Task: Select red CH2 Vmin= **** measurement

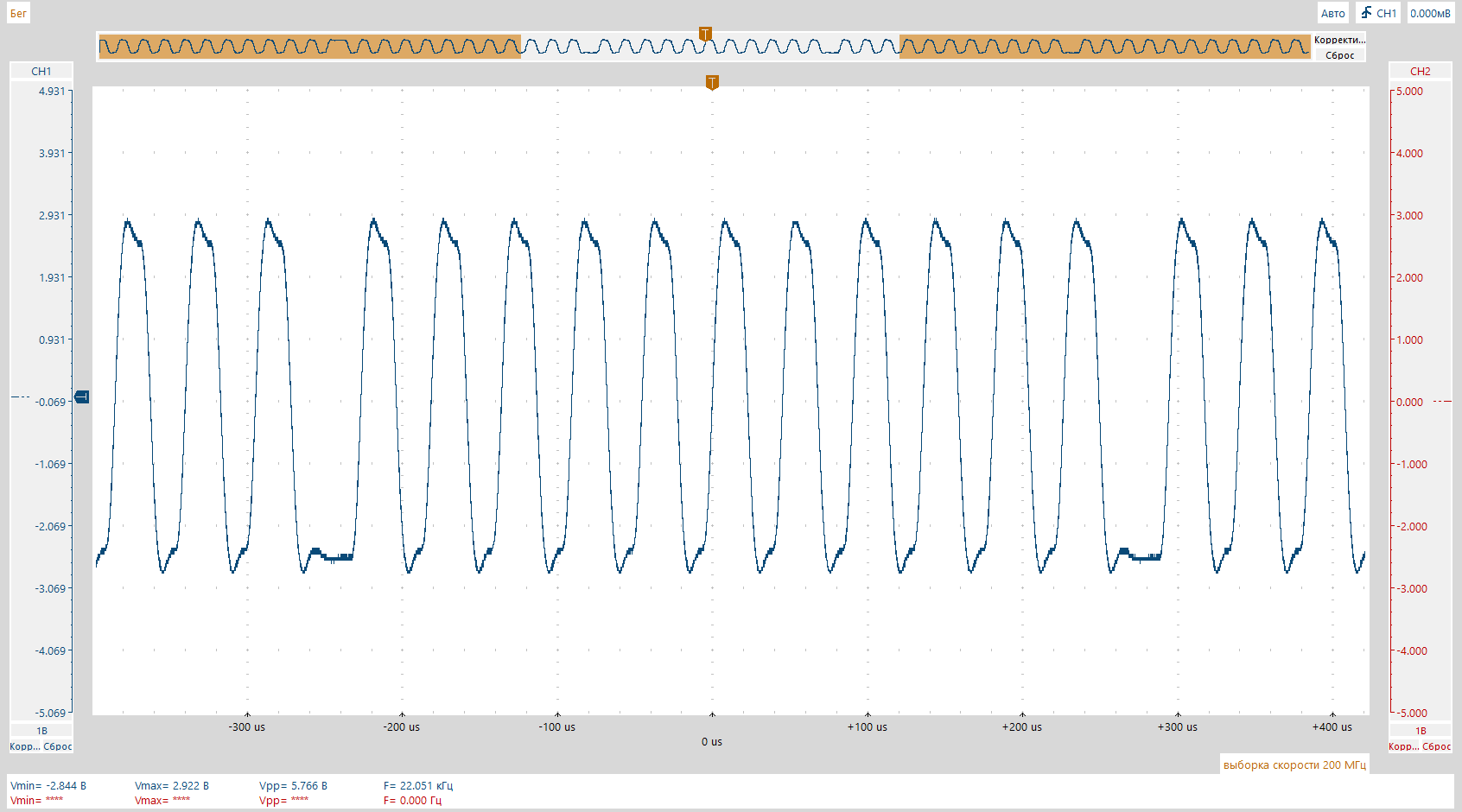Action: (x=37, y=800)
